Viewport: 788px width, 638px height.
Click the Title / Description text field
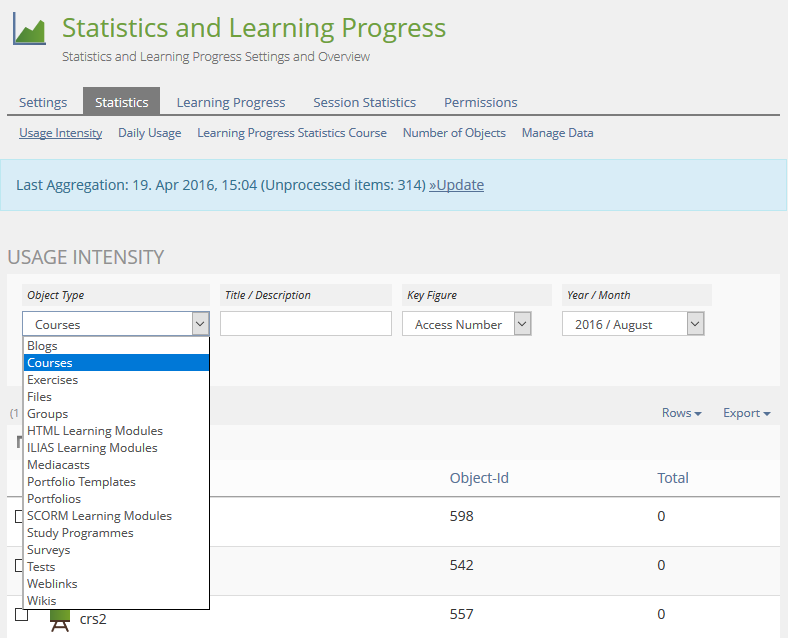(x=306, y=324)
